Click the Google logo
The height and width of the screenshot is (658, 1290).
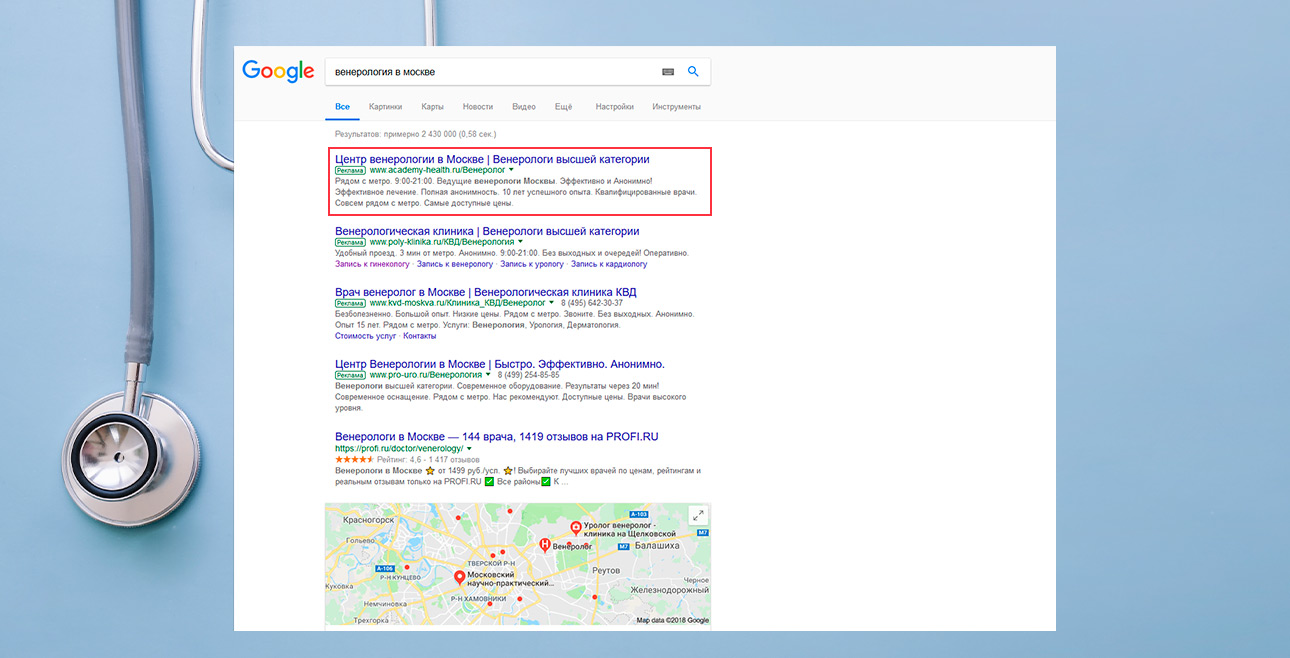(278, 71)
